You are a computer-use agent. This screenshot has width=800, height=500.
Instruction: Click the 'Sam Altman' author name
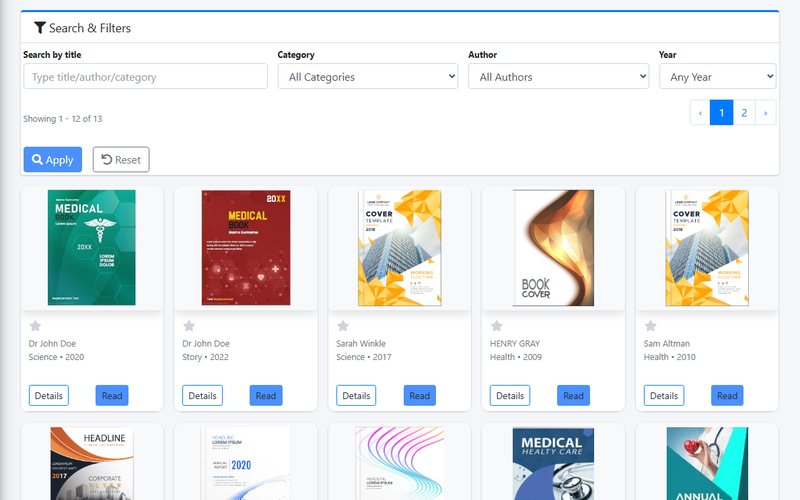coord(667,343)
